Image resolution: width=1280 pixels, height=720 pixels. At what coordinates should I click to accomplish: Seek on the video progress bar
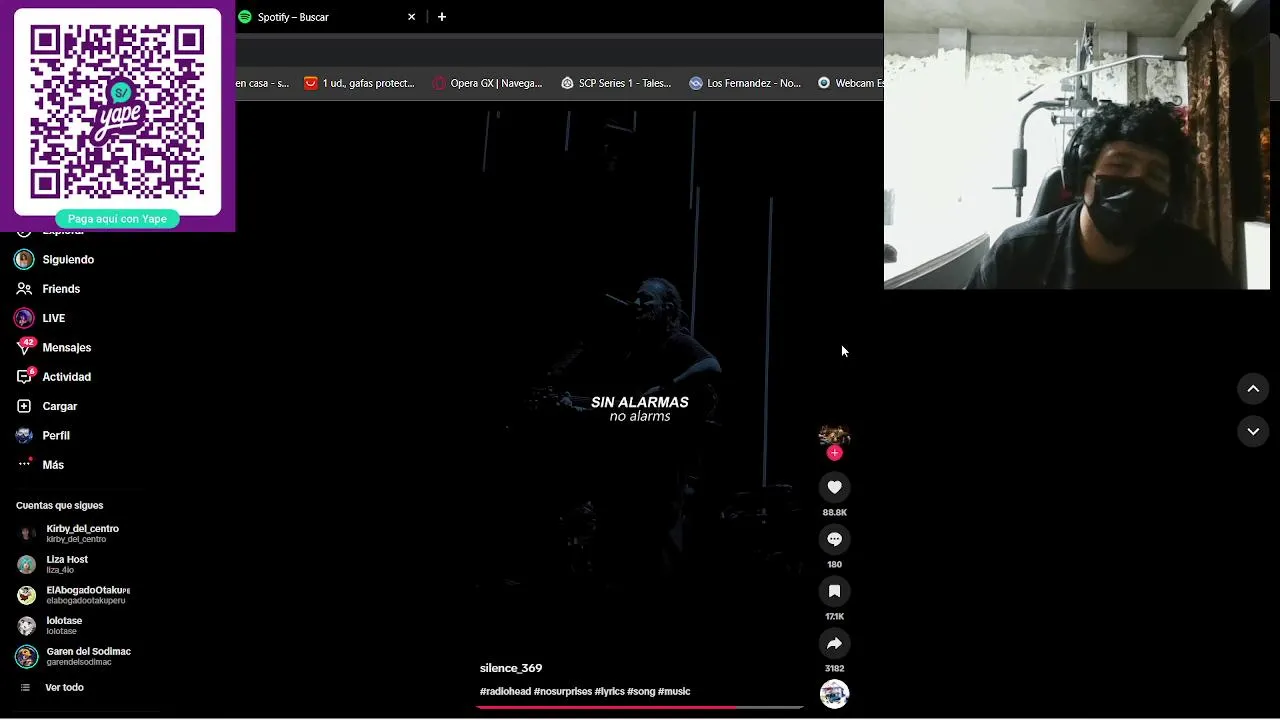[640, 707]
